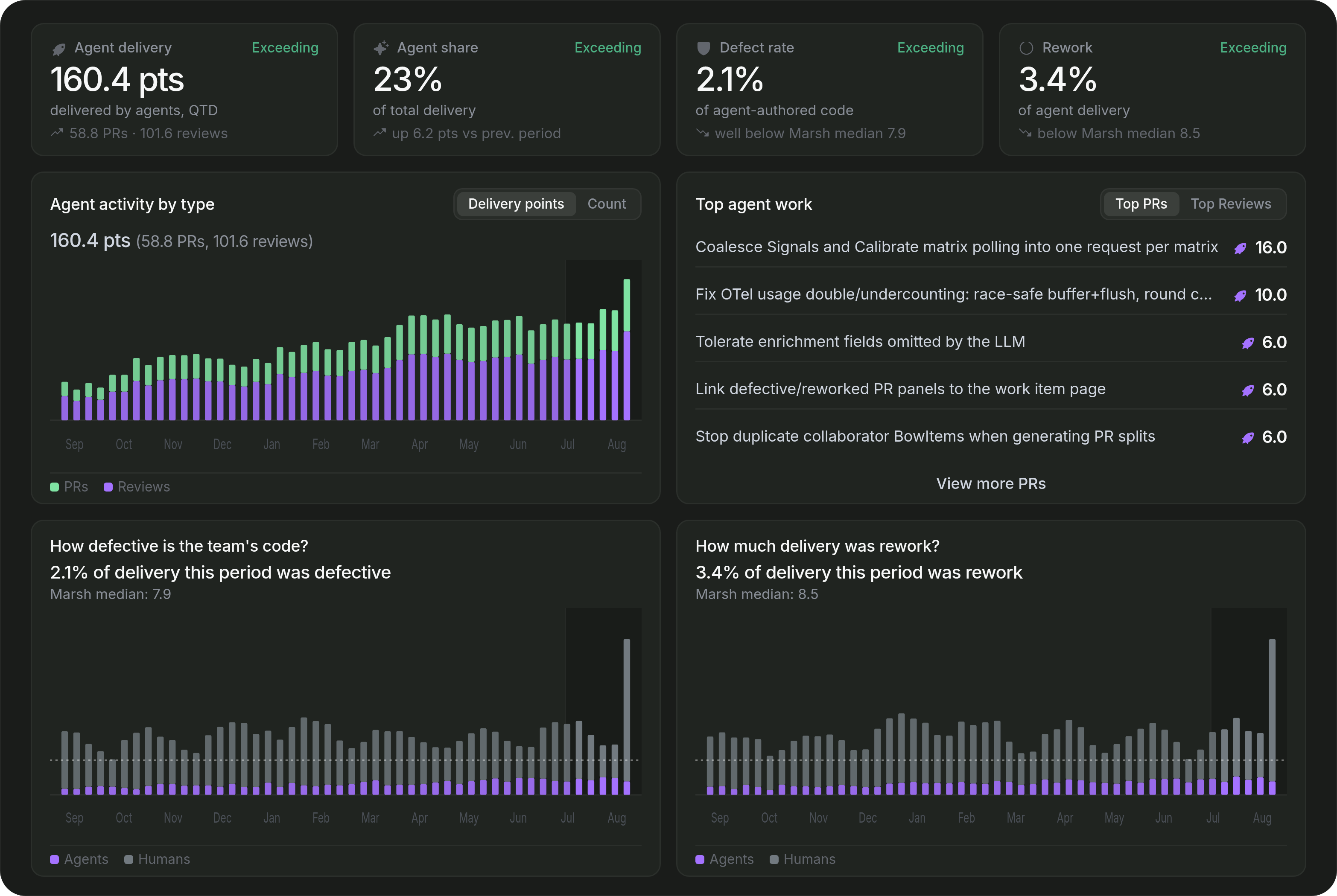The height and width of the screenshot is (896, 1337).
Task: Click the 'Exceeding' status on Defect rate card
Action: 931,48
